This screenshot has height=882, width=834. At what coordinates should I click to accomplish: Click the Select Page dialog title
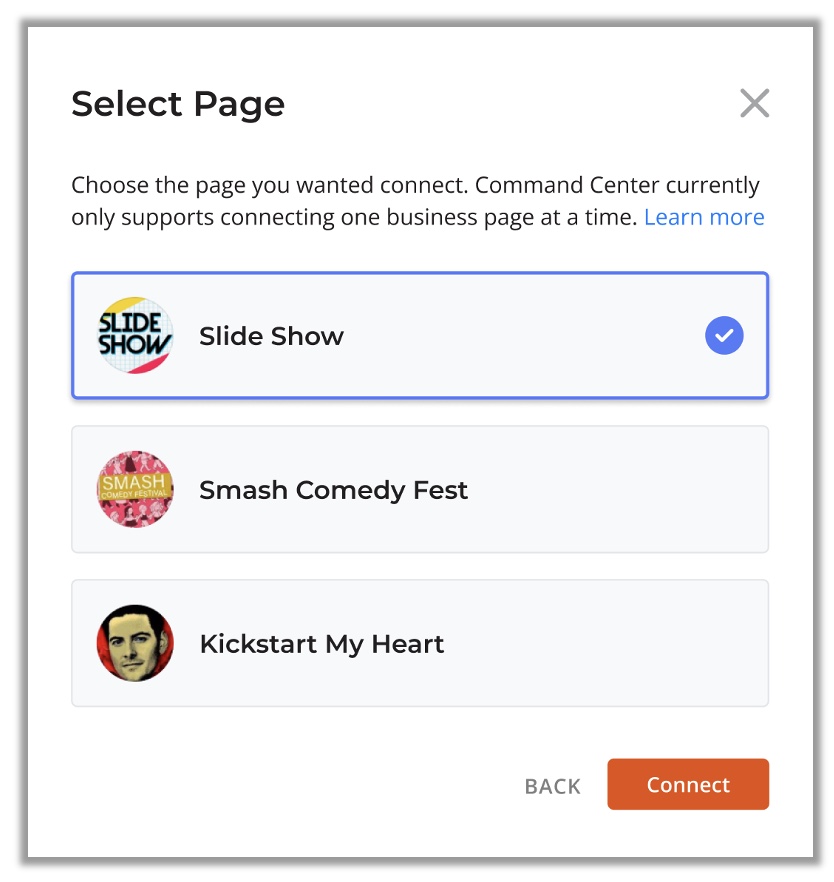click(x=178, y=104)
